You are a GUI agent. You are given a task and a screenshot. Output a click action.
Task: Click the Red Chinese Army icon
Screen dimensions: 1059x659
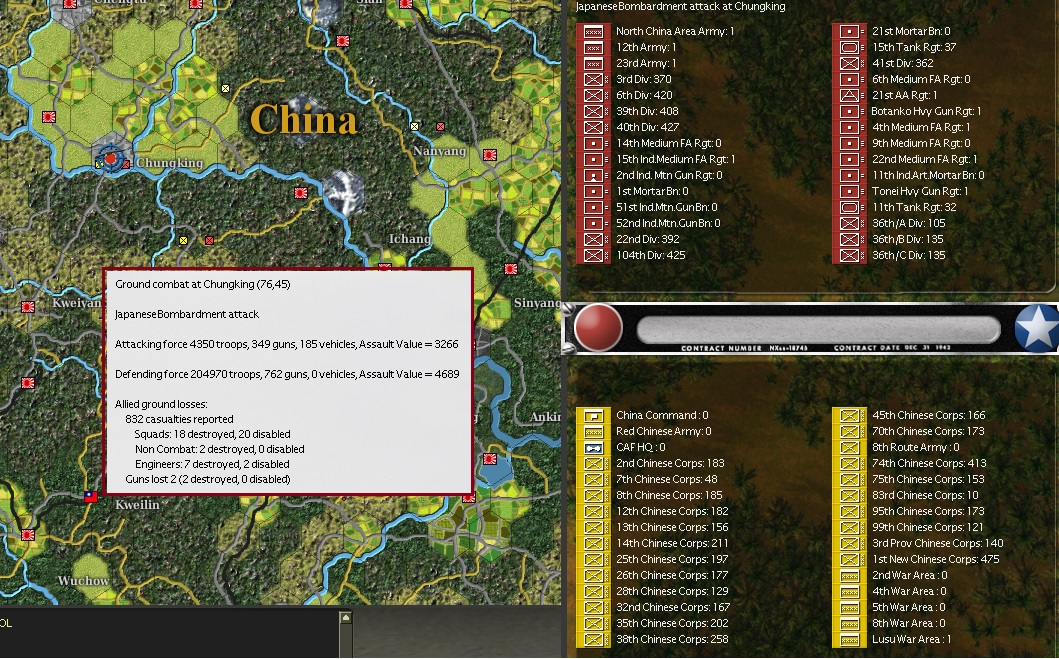[x=593, y=431]
